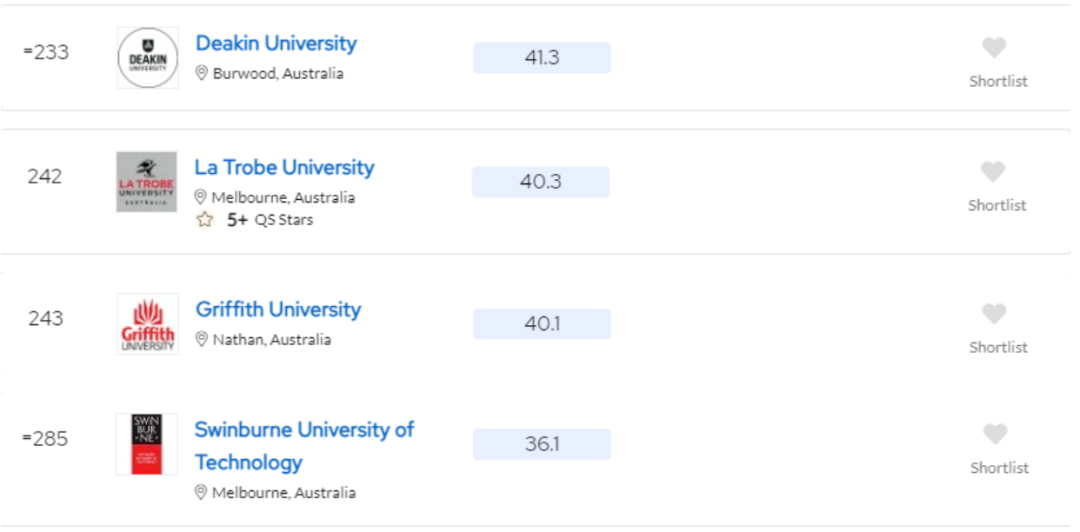The image size is (1080, 532).
Task: Open the Deakin University link
Action: 276,44
